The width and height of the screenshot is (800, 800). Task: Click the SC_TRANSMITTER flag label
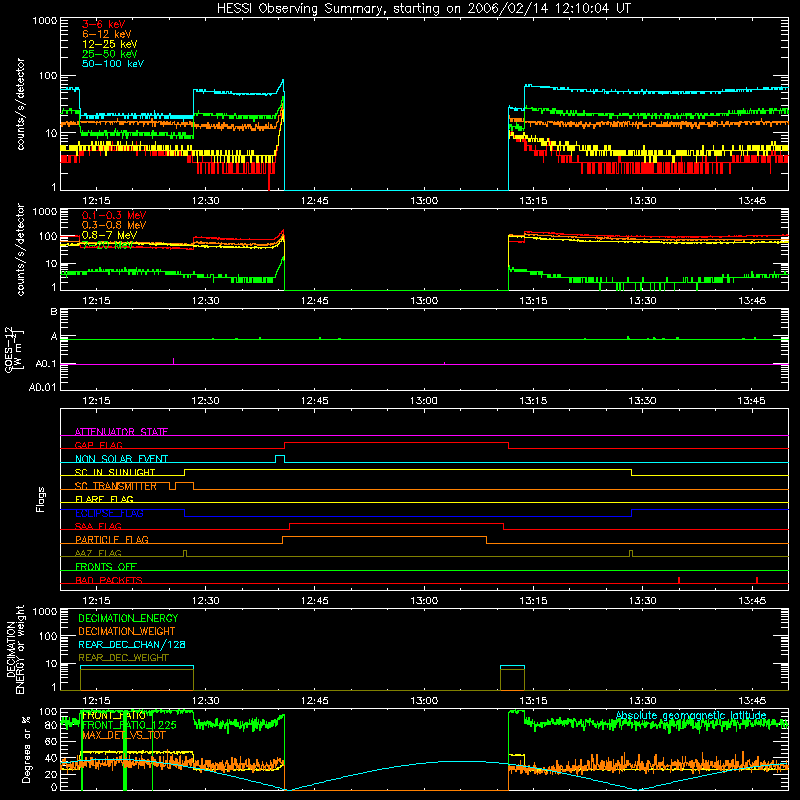[115, 486]
